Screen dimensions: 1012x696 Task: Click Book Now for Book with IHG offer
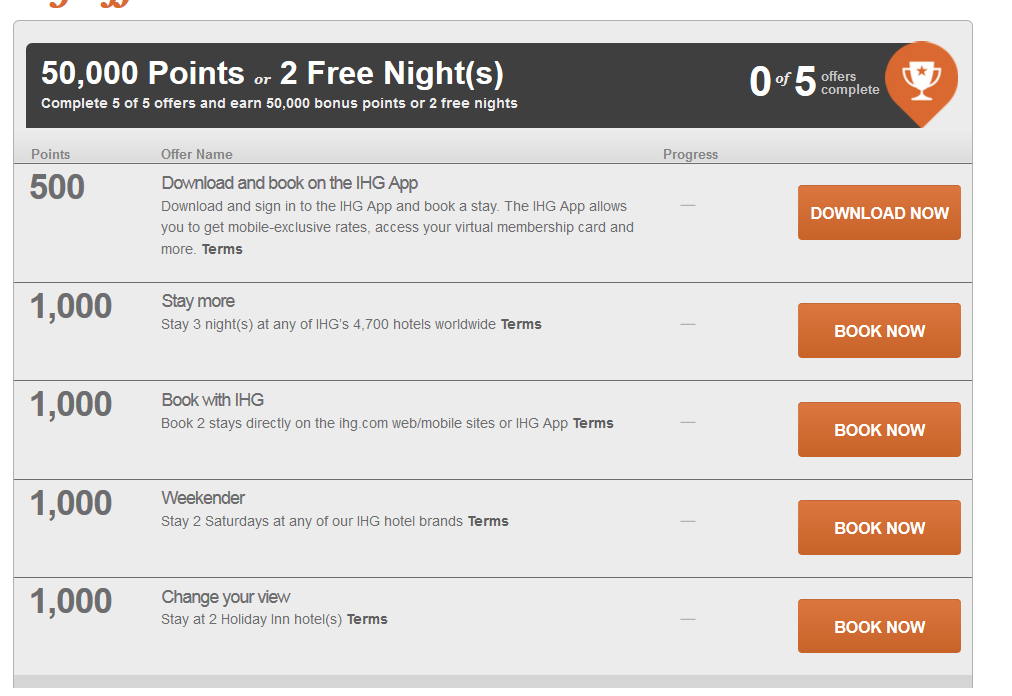[879, 430]
